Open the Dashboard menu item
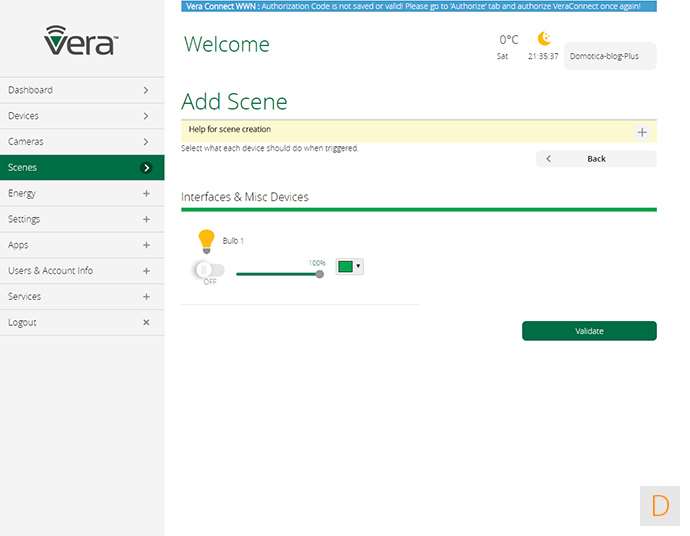Screen dimensions: 690x536 [x=81, y=90]
